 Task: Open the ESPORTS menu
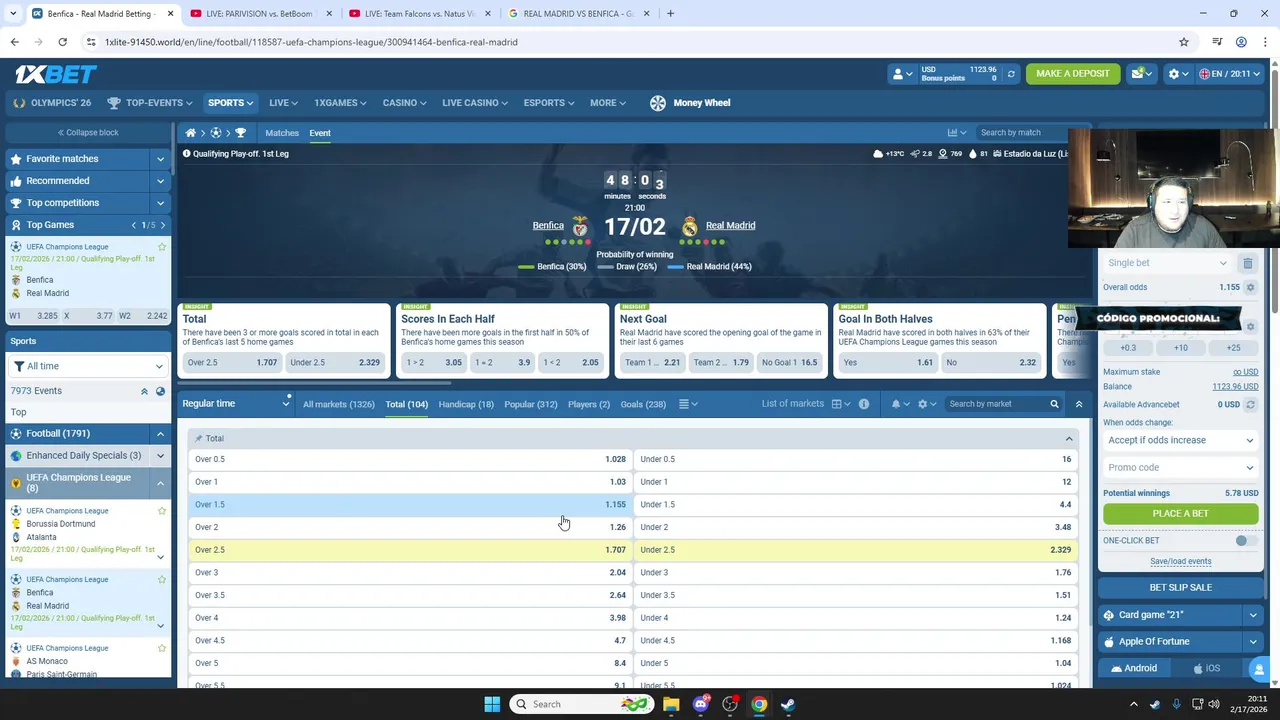(x=549, y=103)
